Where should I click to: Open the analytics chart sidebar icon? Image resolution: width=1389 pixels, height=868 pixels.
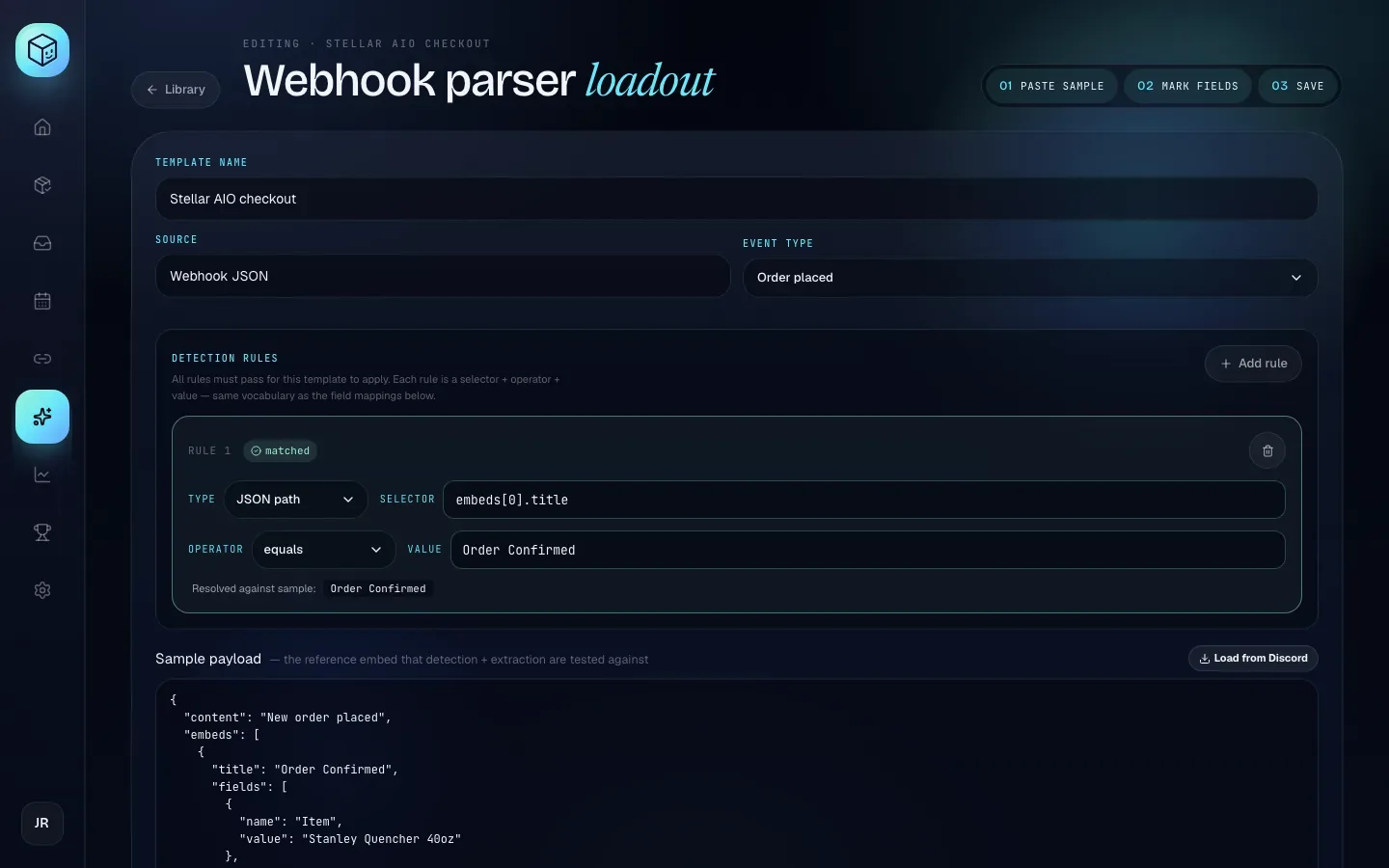tap(42, 475)
